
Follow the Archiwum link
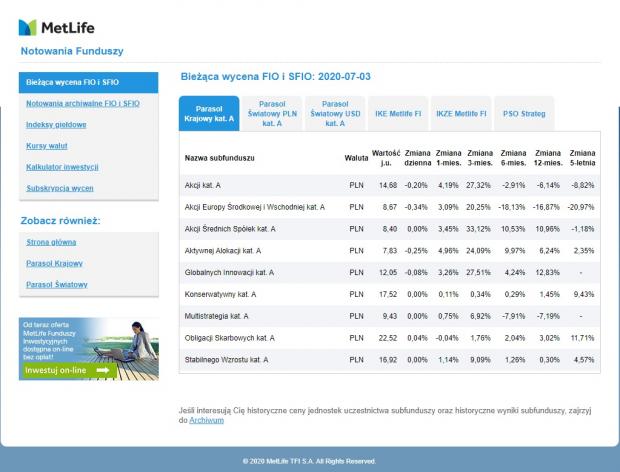206,420
